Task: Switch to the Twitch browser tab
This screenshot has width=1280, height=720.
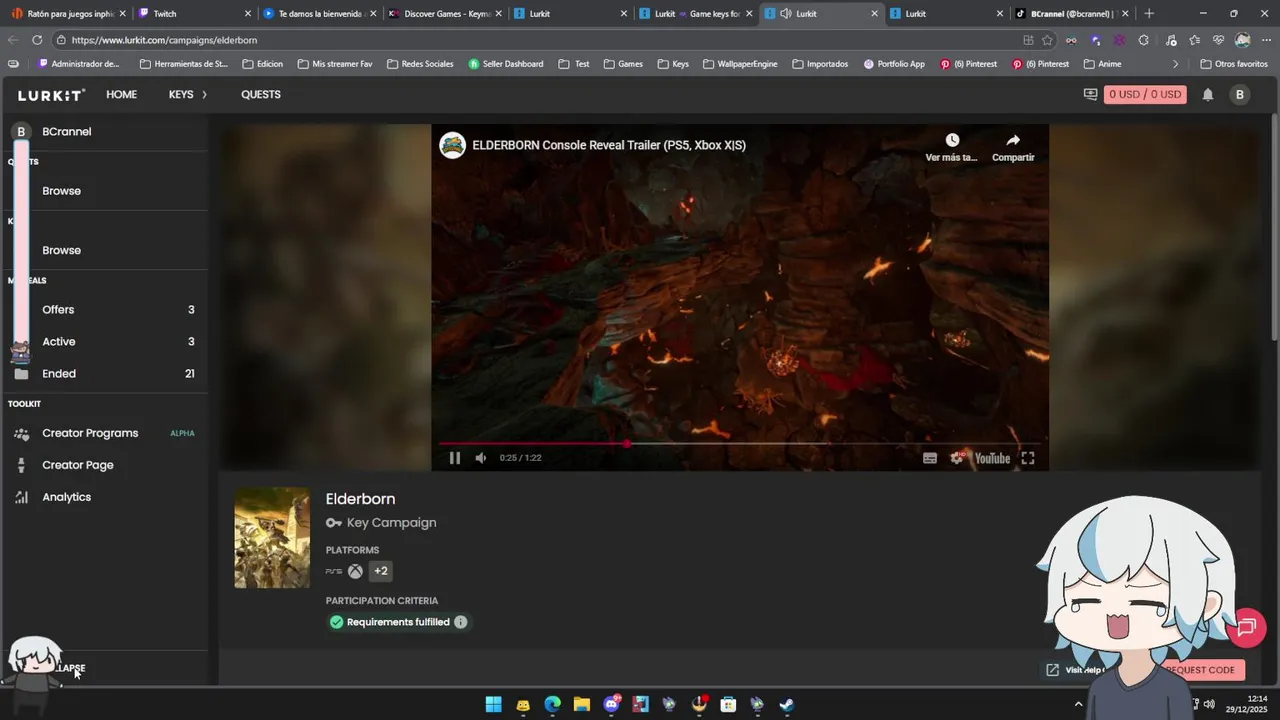Action: point(195,14)
